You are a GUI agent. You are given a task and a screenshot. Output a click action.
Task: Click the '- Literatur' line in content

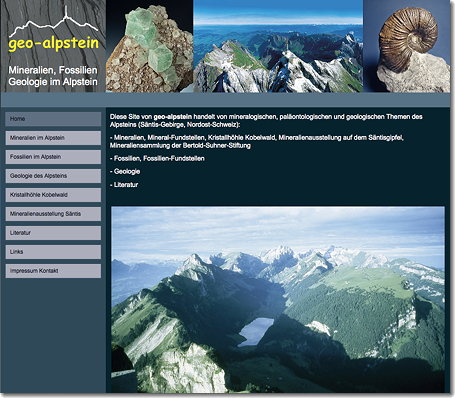point(124,185)
